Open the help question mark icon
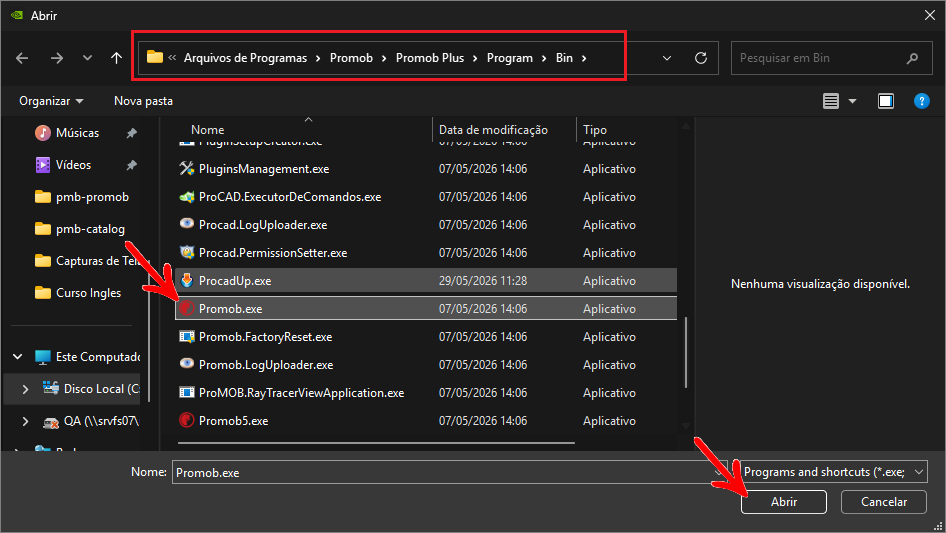The image size is (946, 533). [x=921, y=101]
